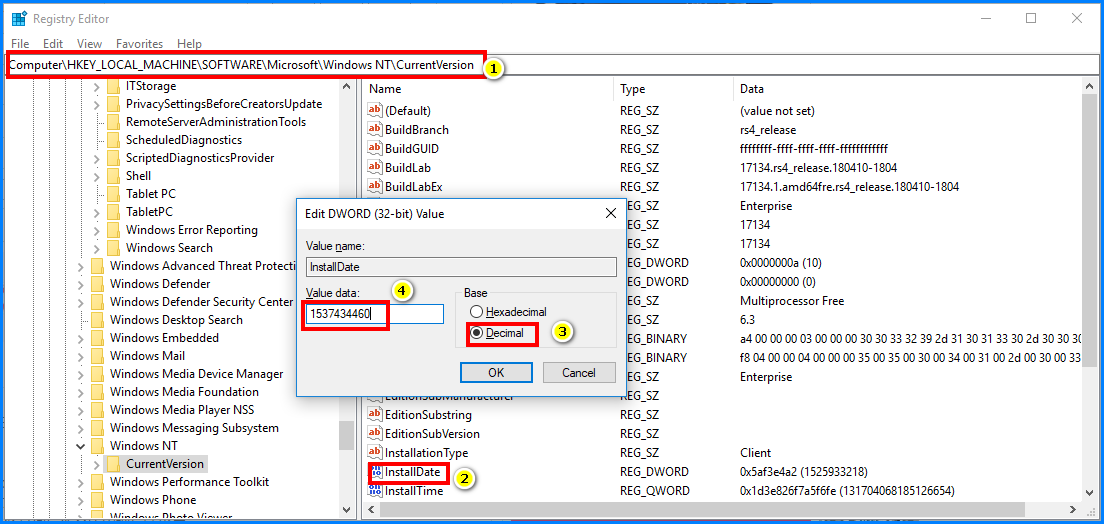Click the RemoteServerAdministrationTools folder icon

(x=113, y=122)
